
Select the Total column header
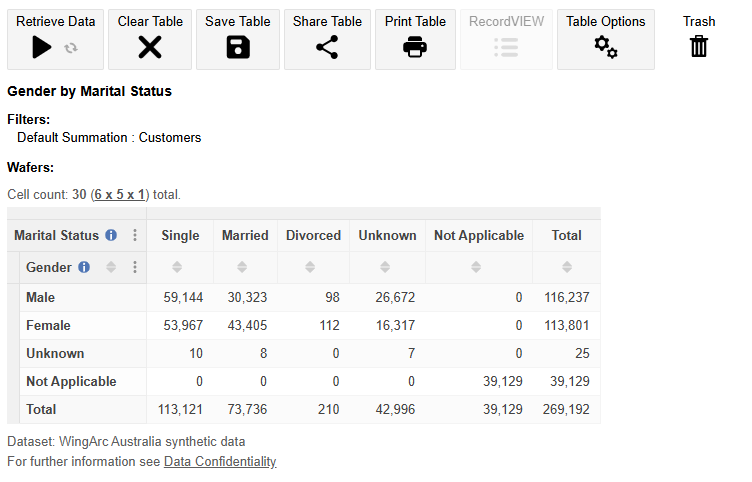[566, 235]
